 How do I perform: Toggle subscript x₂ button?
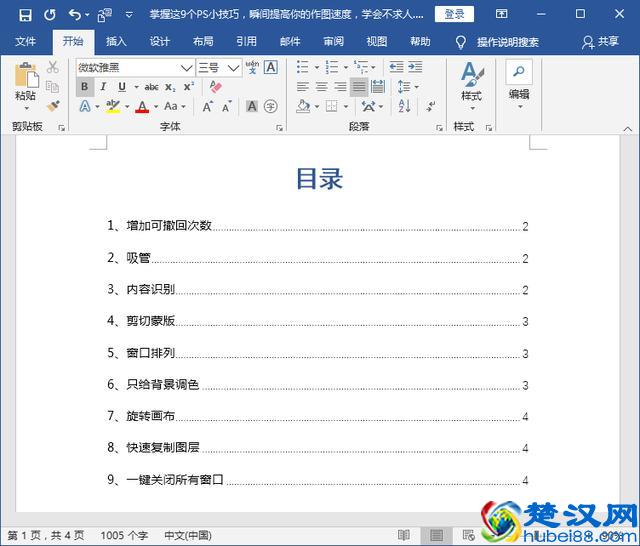170,87
